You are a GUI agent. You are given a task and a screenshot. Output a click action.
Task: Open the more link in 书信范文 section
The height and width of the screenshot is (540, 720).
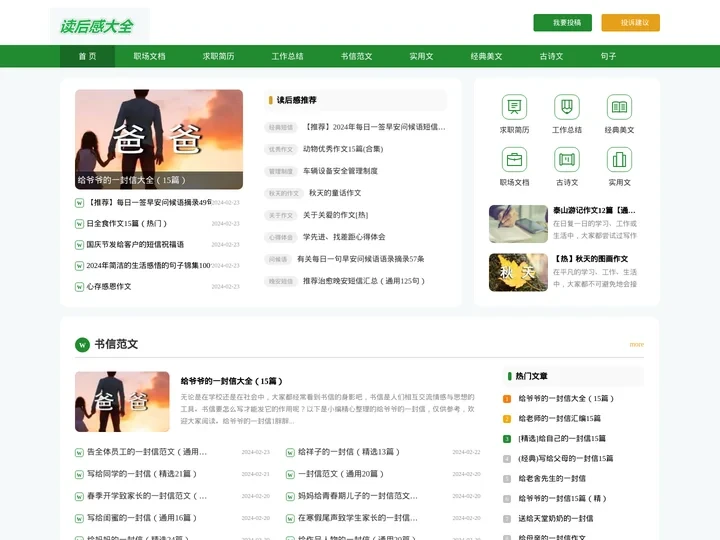636,344
